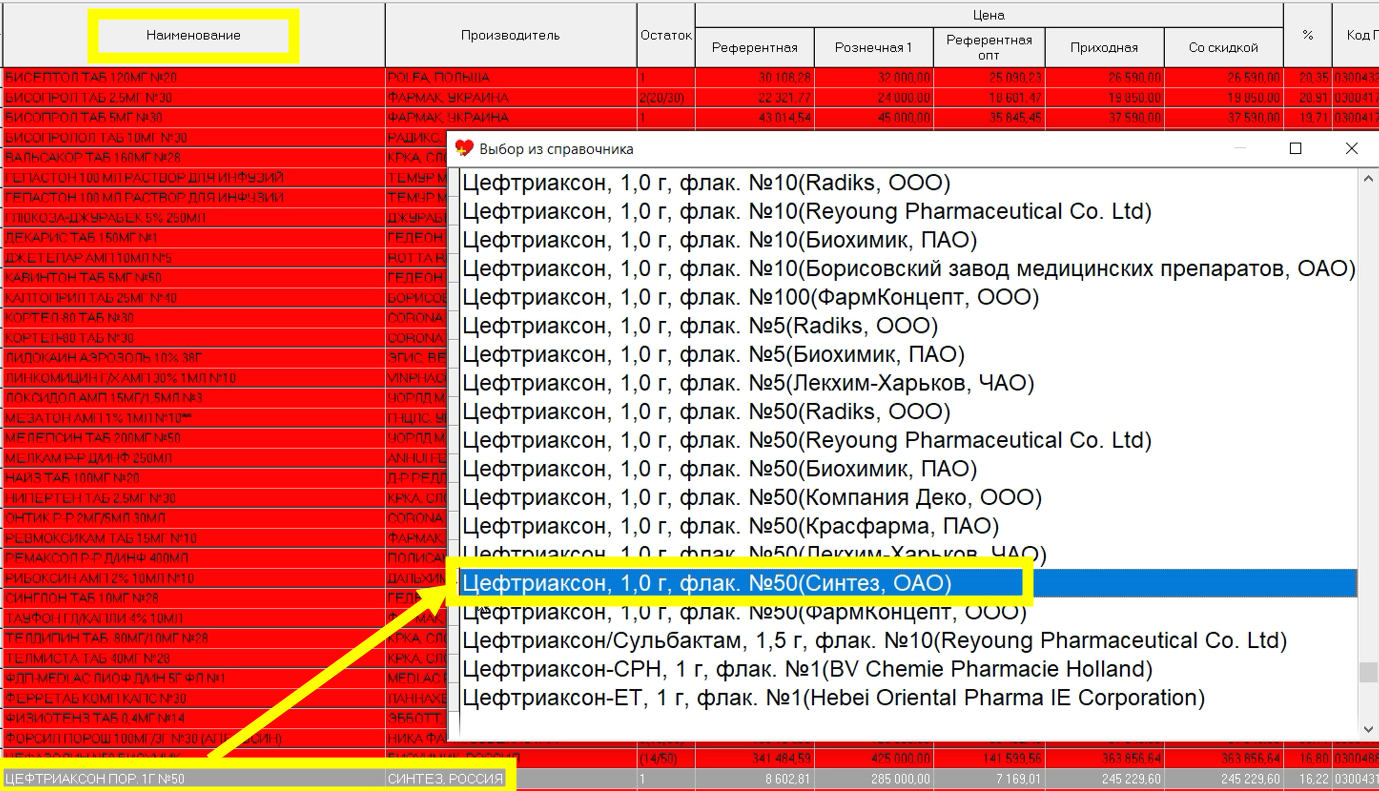This screenshot has height=791, width=1379.
Task: Click the heart icon in the dialog title bar
Action: (x=466, y=148)
